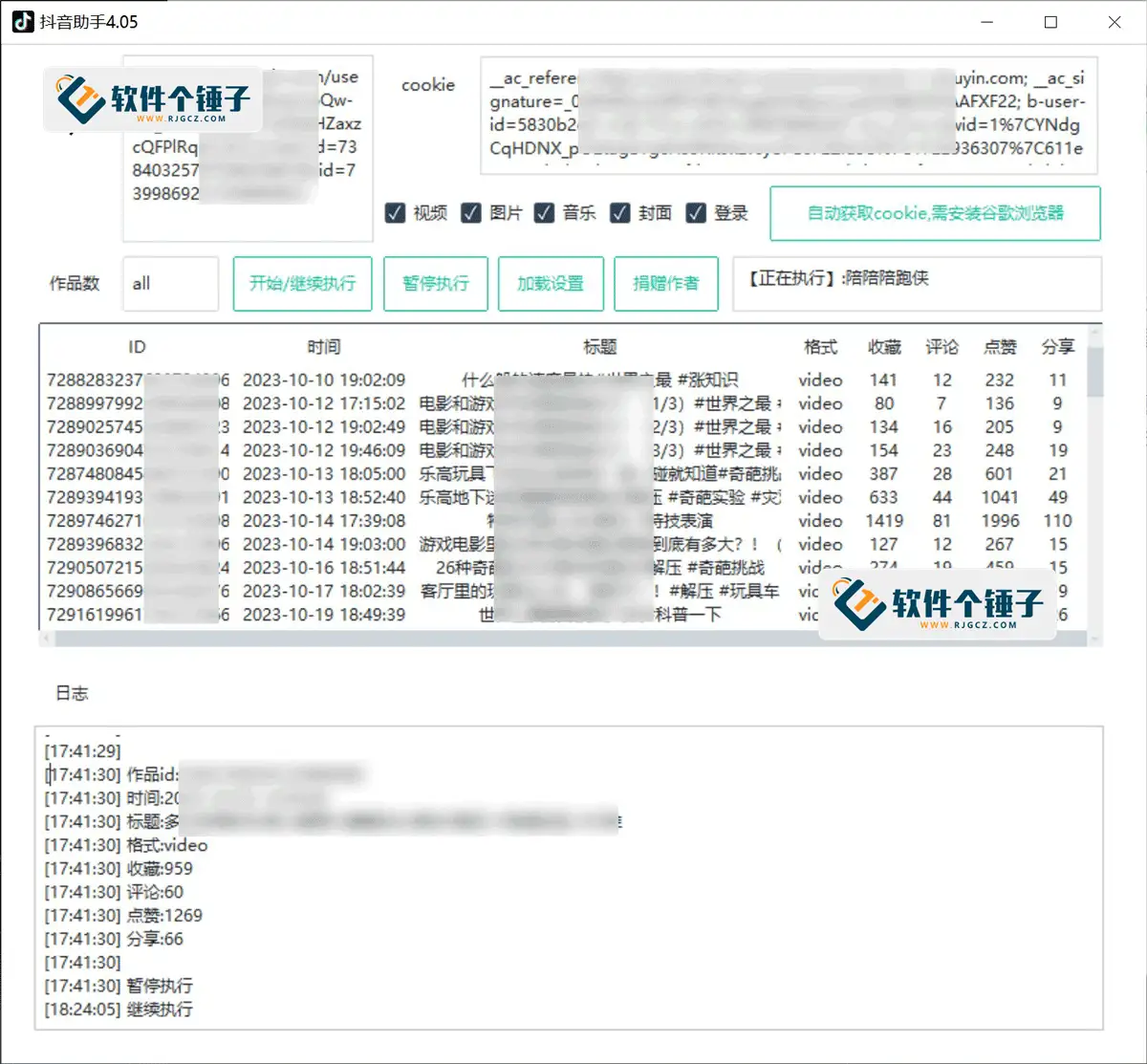
Task: Minimize the 抖音助手4.05 window
Action: [x=987, y=22]
